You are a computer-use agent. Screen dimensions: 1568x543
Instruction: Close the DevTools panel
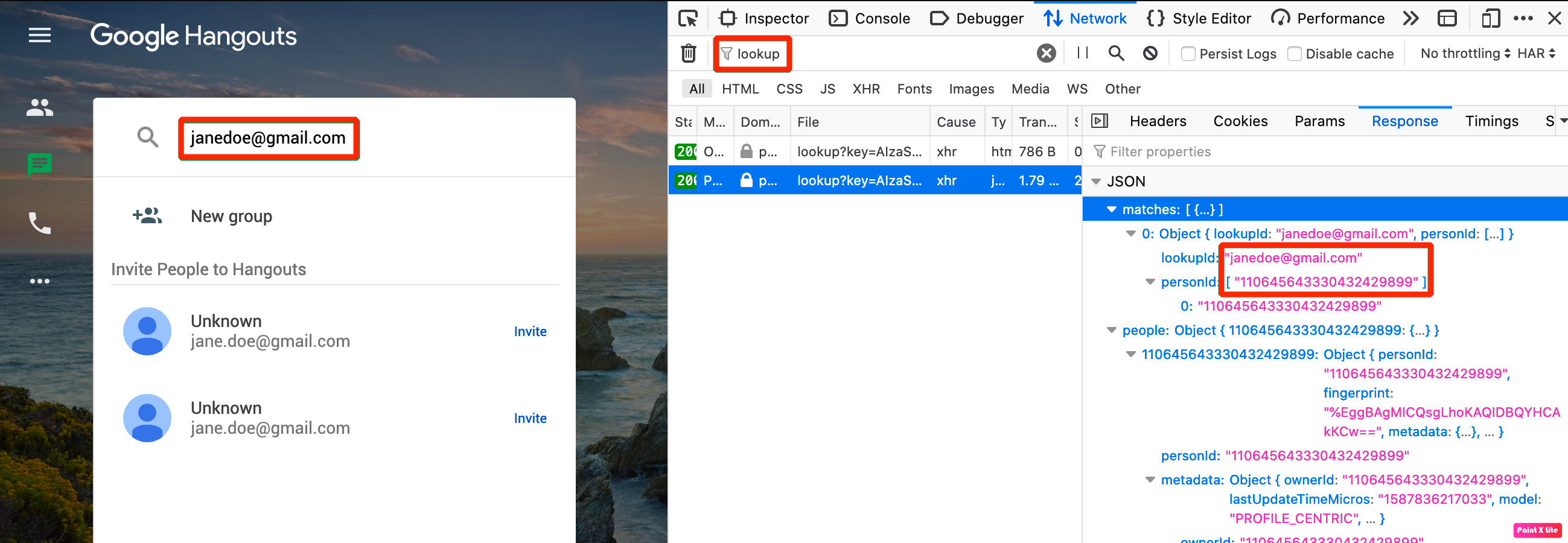(x=1554, y=19)
